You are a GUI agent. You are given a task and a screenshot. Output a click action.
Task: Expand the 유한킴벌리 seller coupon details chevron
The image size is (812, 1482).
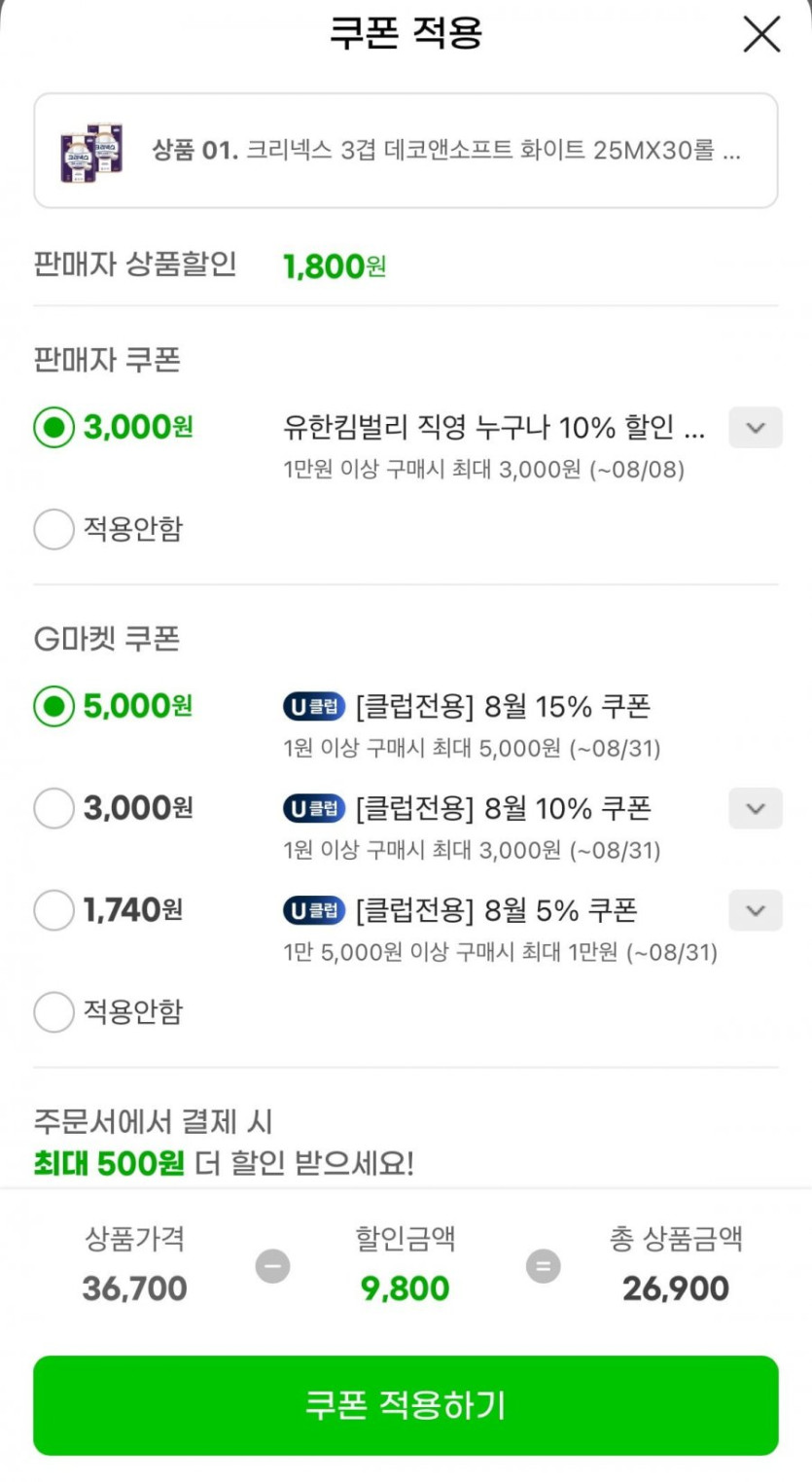pos(755,428)
